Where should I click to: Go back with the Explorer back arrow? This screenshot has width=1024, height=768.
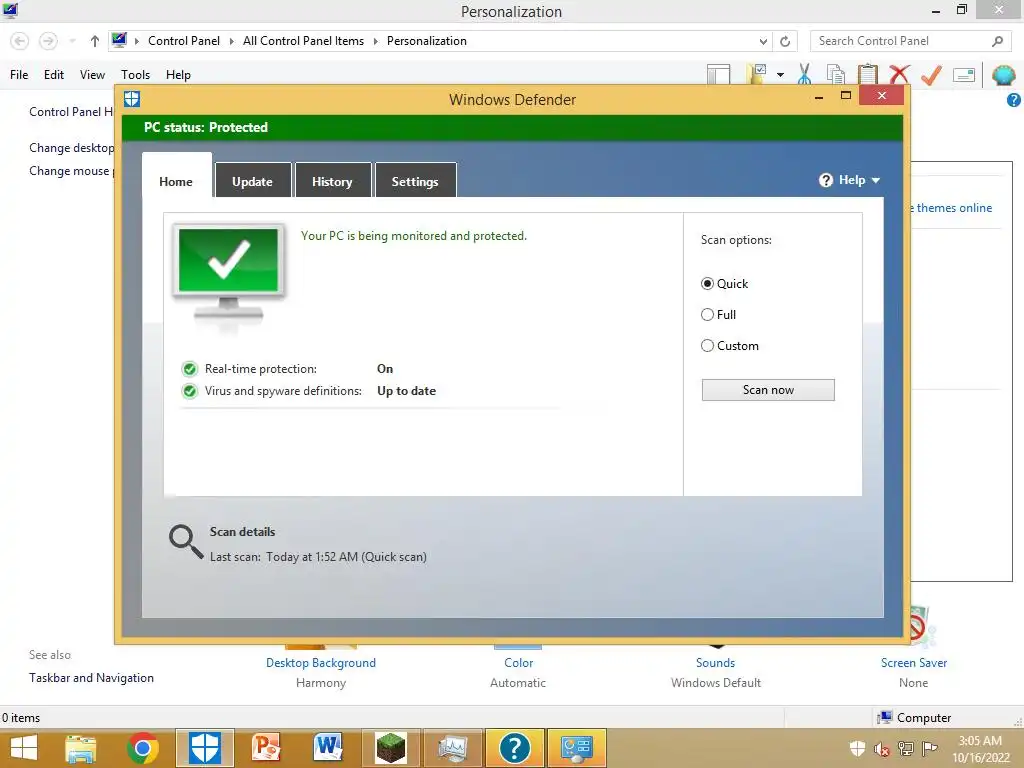[20, 41]
